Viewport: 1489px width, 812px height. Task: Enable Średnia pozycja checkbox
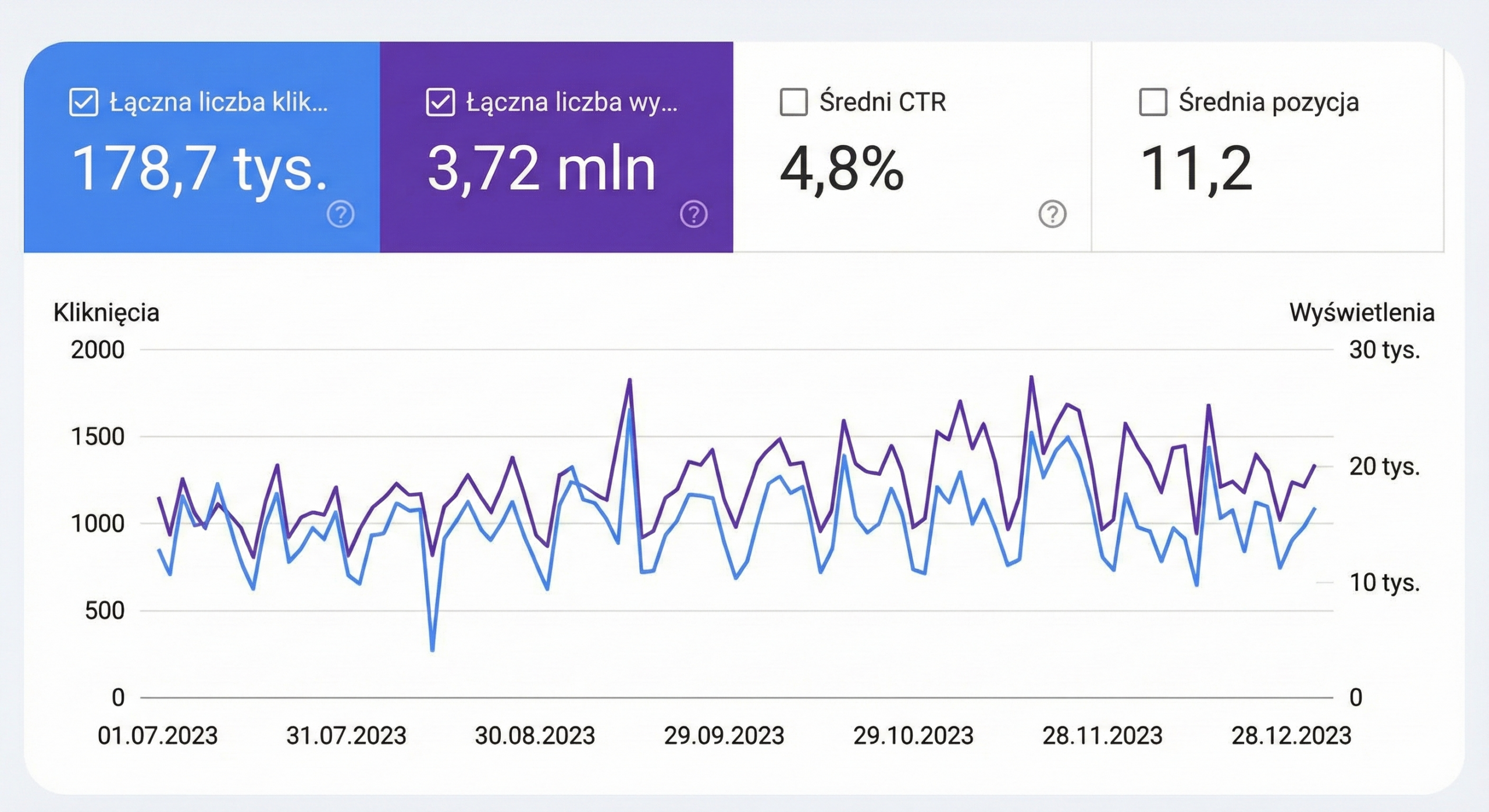[x=1153, y=102]
